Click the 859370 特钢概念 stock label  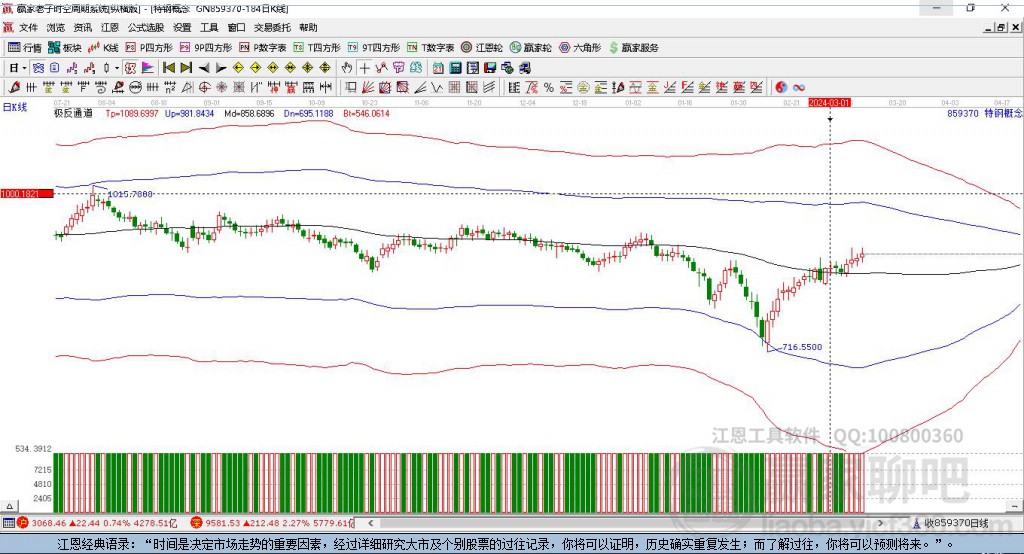(985, 114)
